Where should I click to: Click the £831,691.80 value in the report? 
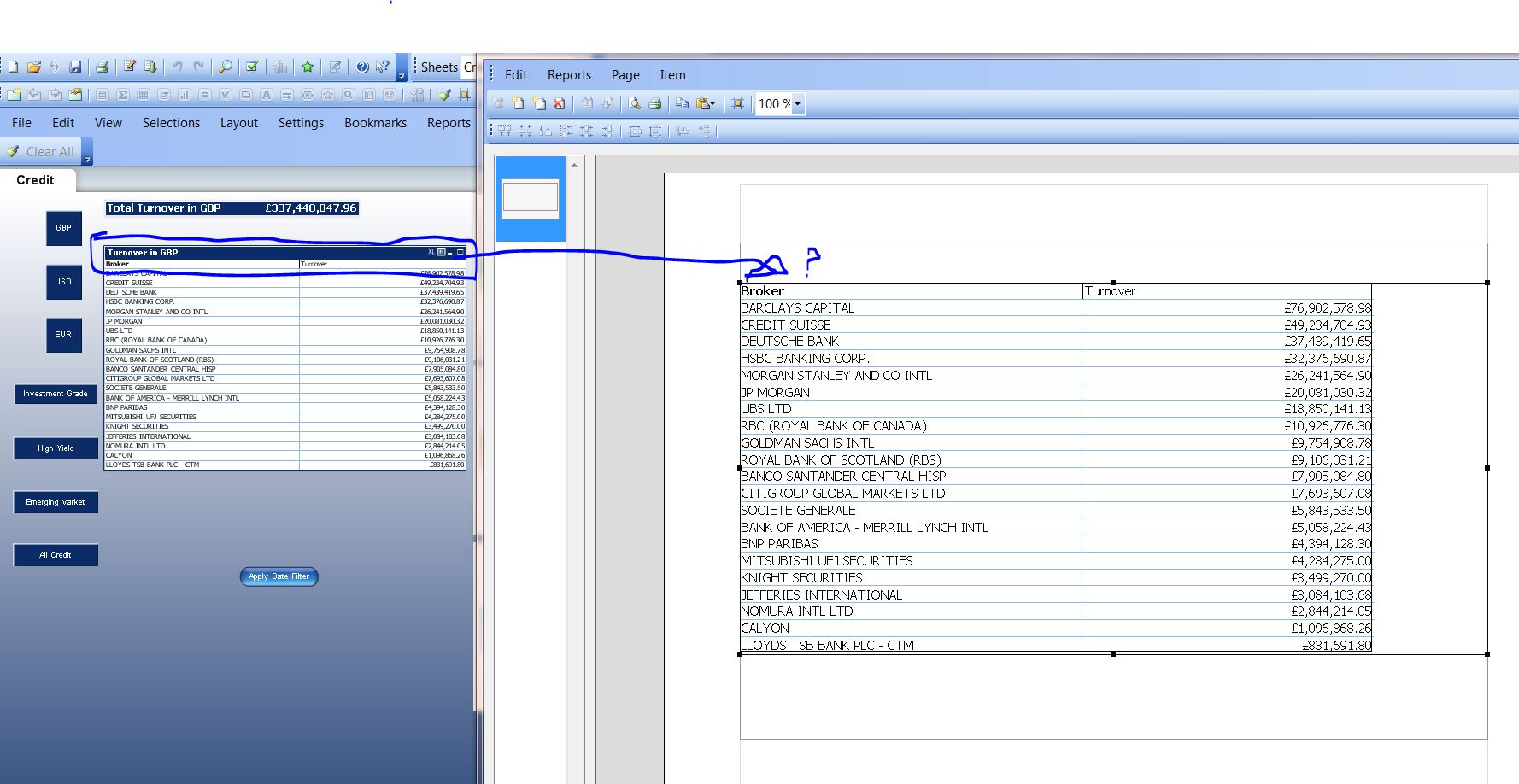[1337, 646]
